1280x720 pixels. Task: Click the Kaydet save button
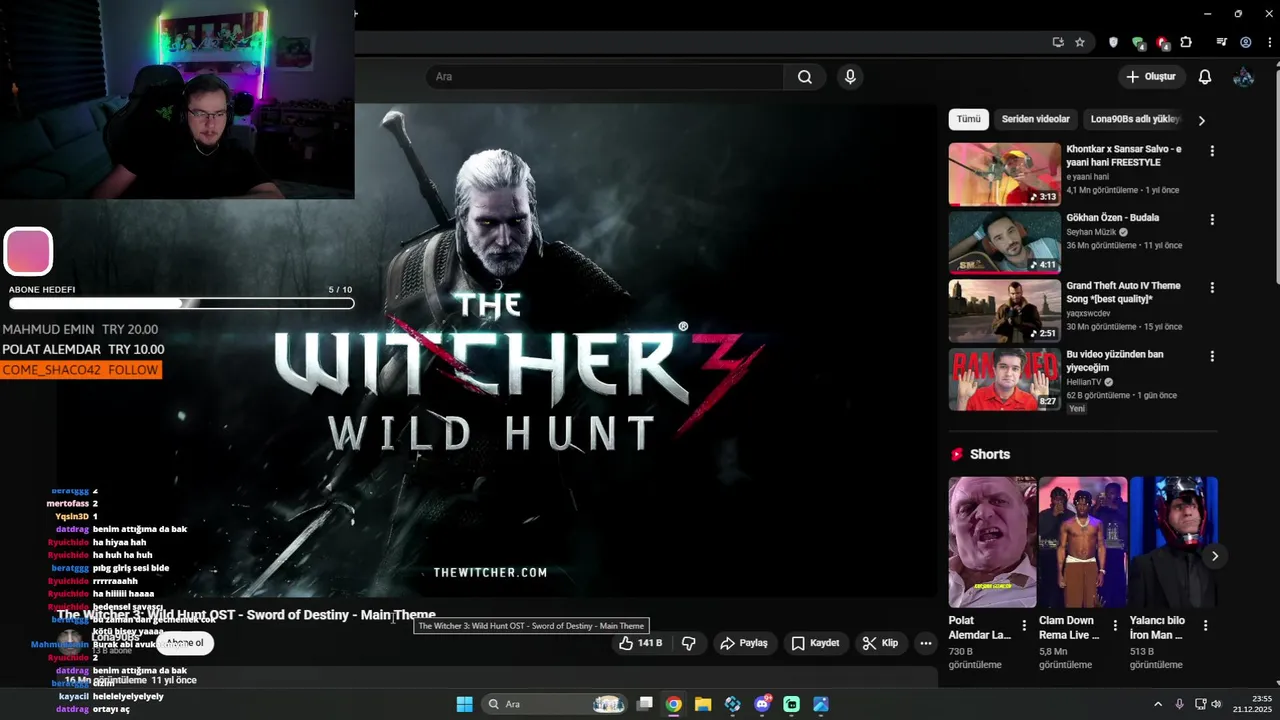point(815,643)
